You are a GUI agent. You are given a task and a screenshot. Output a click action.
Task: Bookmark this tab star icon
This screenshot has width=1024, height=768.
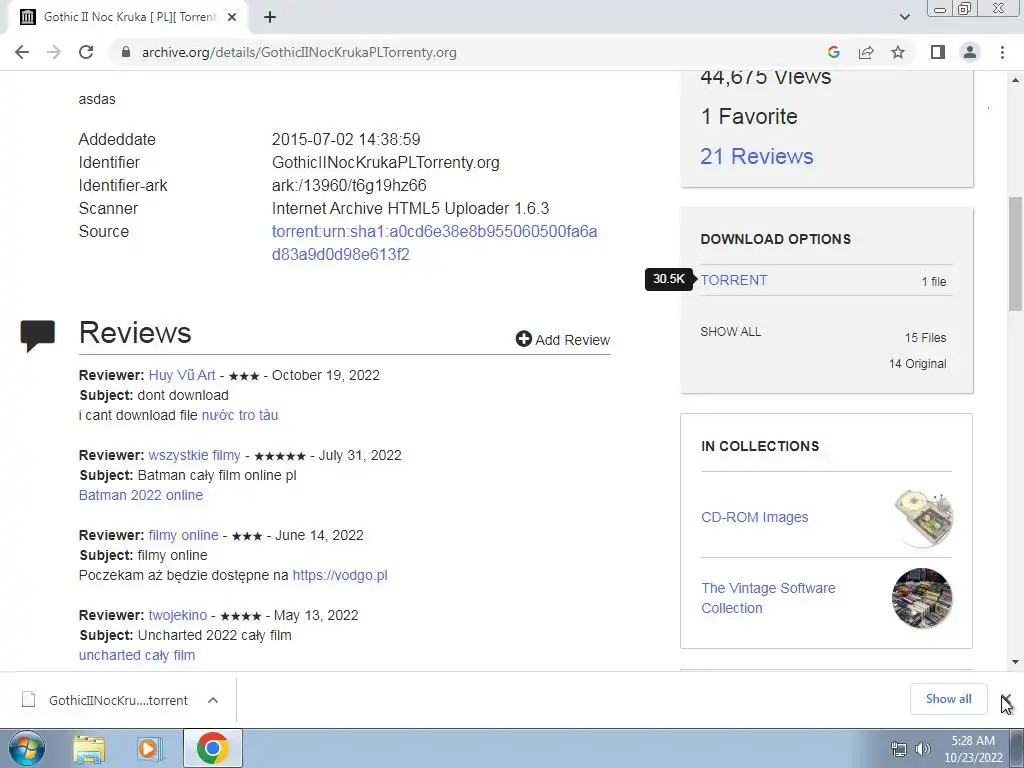(898, 52)
